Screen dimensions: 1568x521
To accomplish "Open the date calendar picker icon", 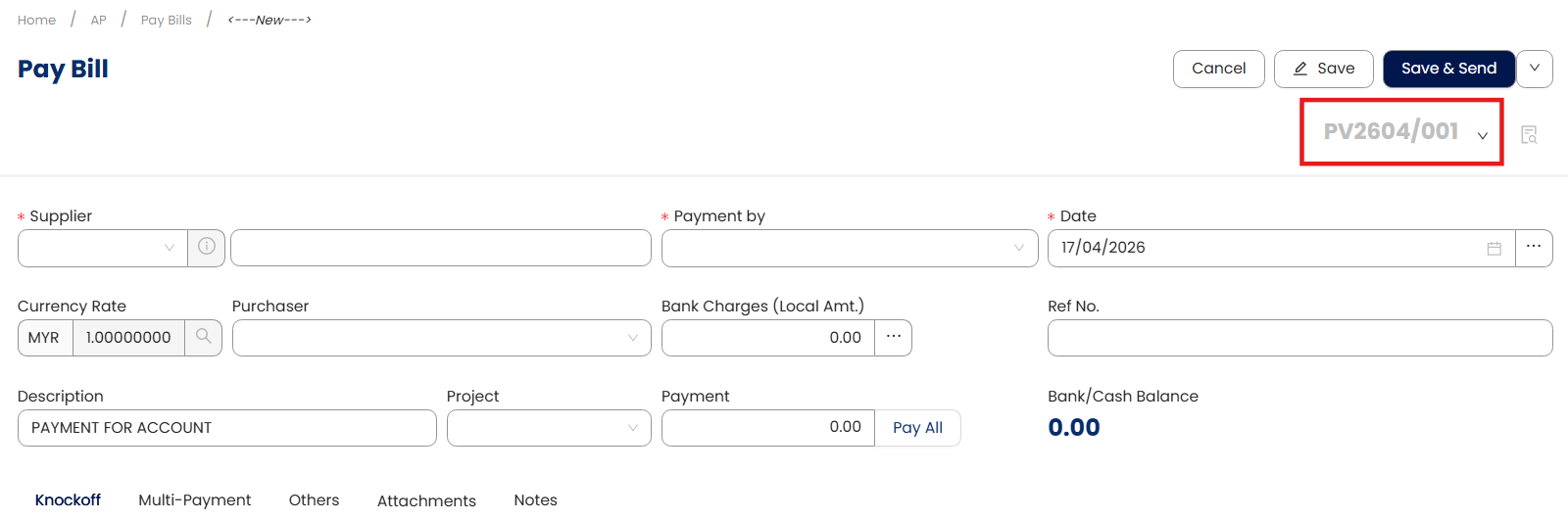I will [1494, 248].
